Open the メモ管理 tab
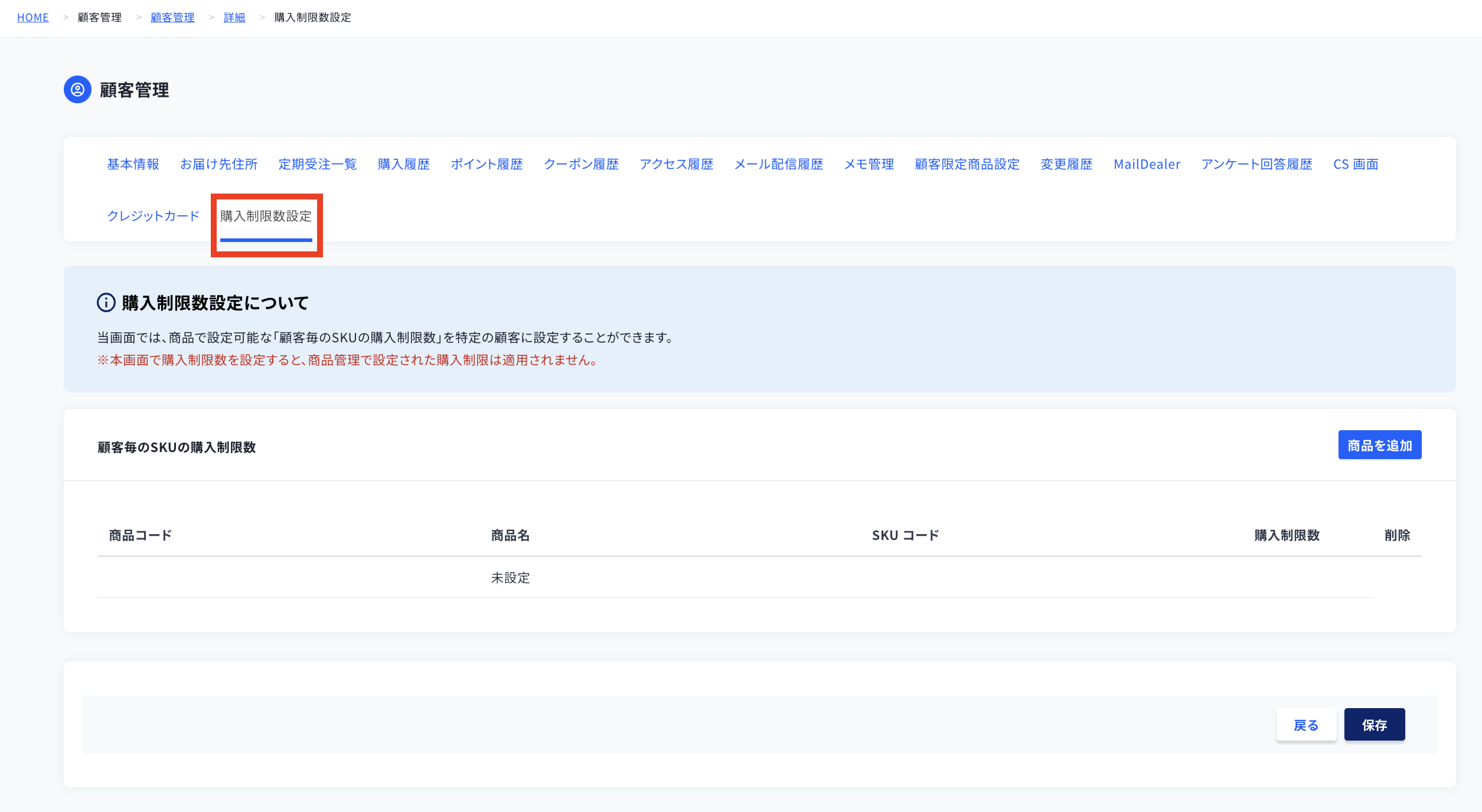 [869, 164]
